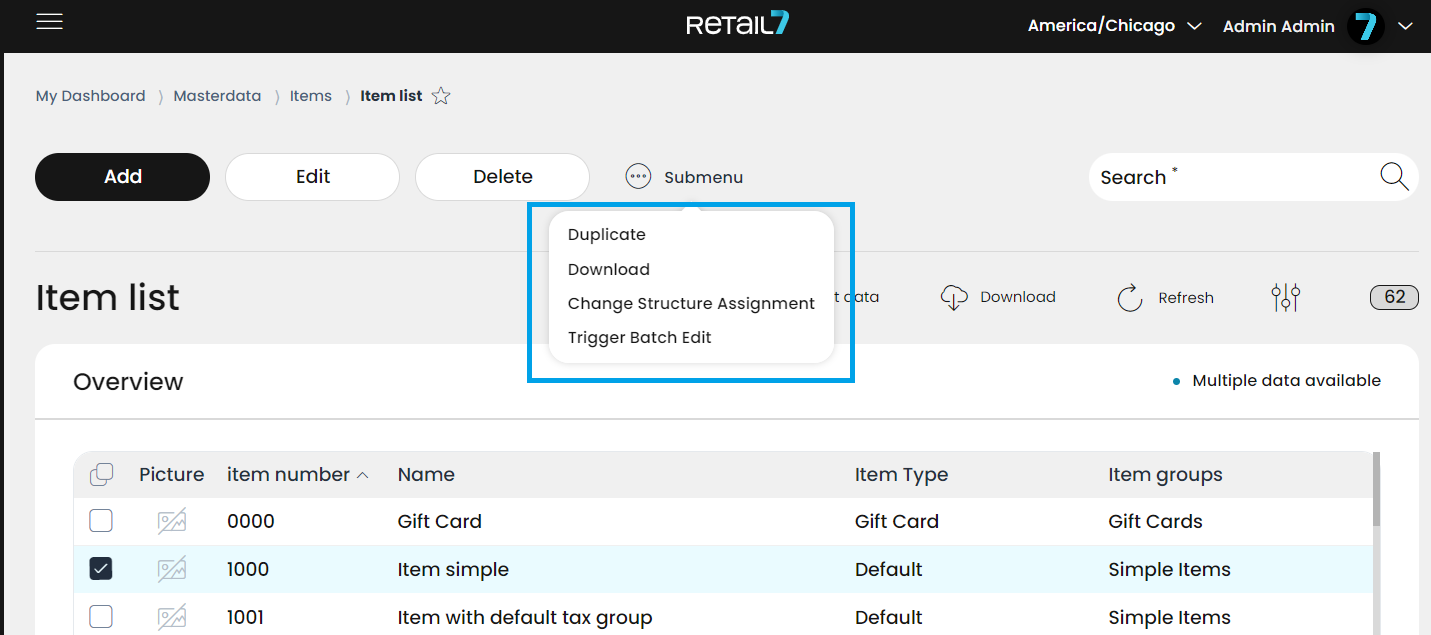Viewport: 1431px width, 635px height.
Task: Click the Gift Cards item group cell
Action: [1156, 521]
